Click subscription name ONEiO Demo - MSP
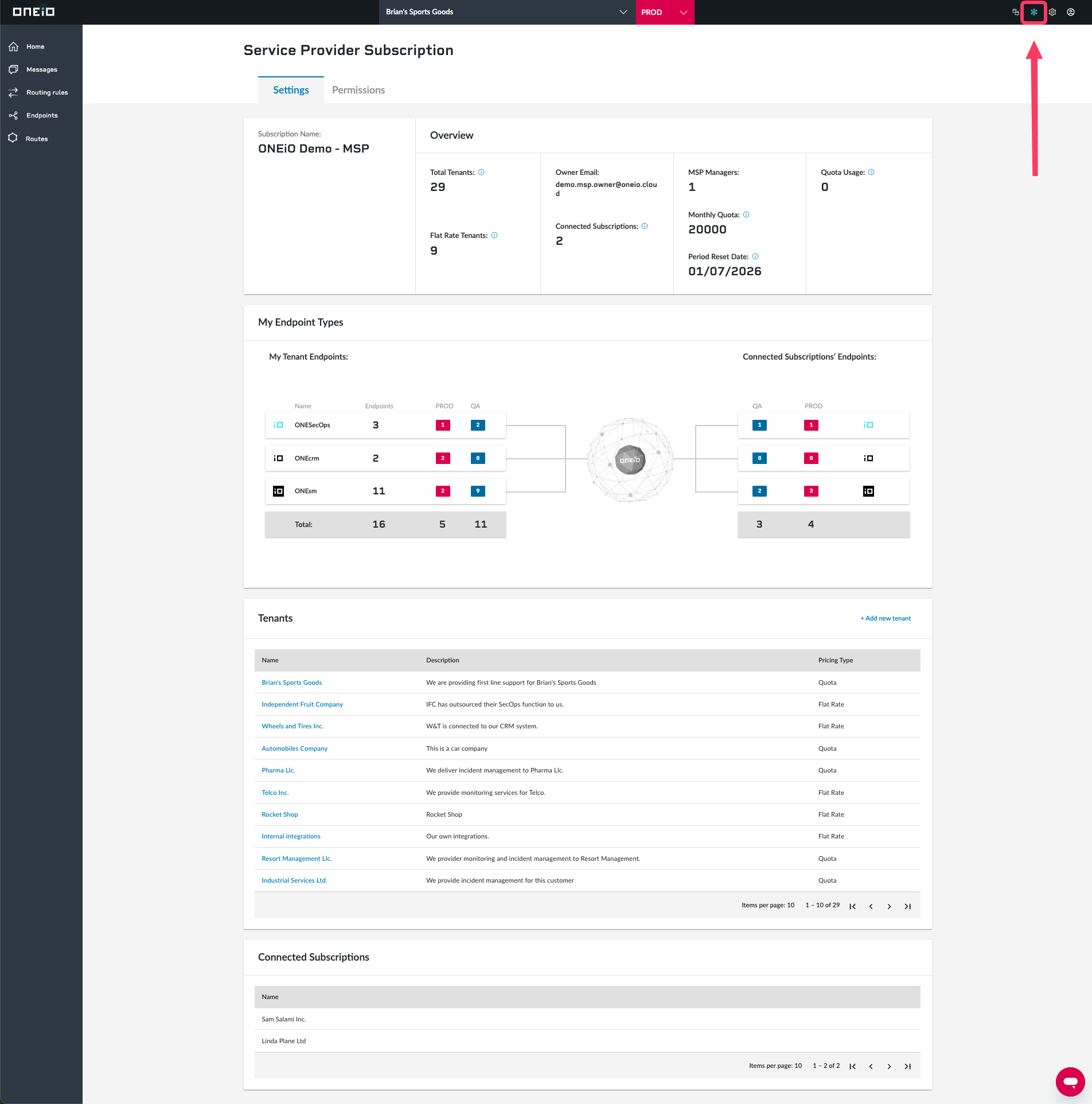1092x1104 pixels. click(313, 149)
